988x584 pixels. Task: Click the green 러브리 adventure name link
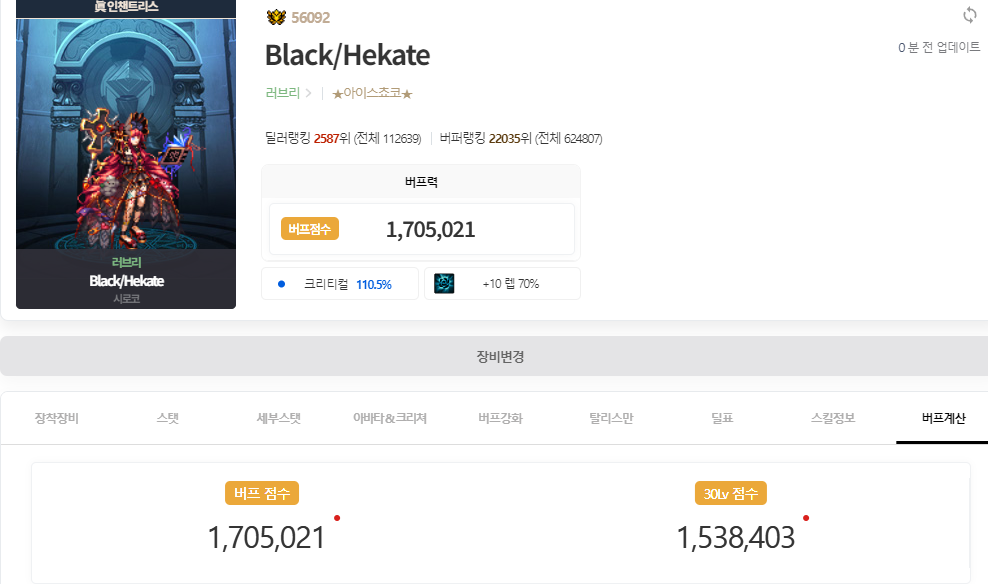click(x=282, y=93)
